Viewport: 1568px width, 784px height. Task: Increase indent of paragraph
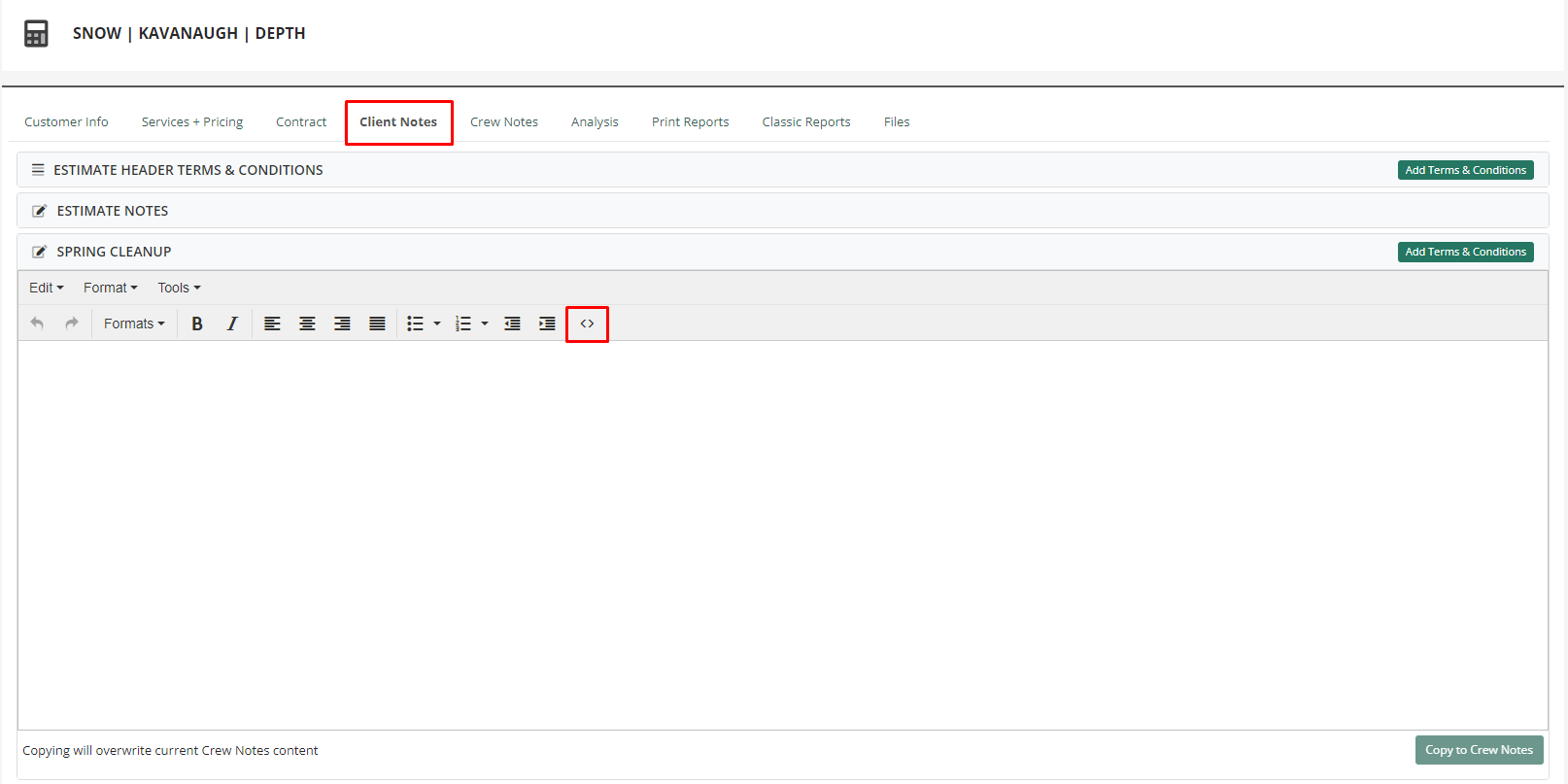point(547,324)
